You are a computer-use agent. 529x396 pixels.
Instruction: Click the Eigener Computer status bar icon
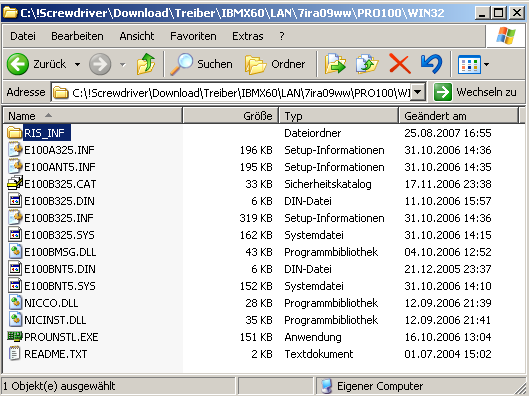click(x=327, y=386)
